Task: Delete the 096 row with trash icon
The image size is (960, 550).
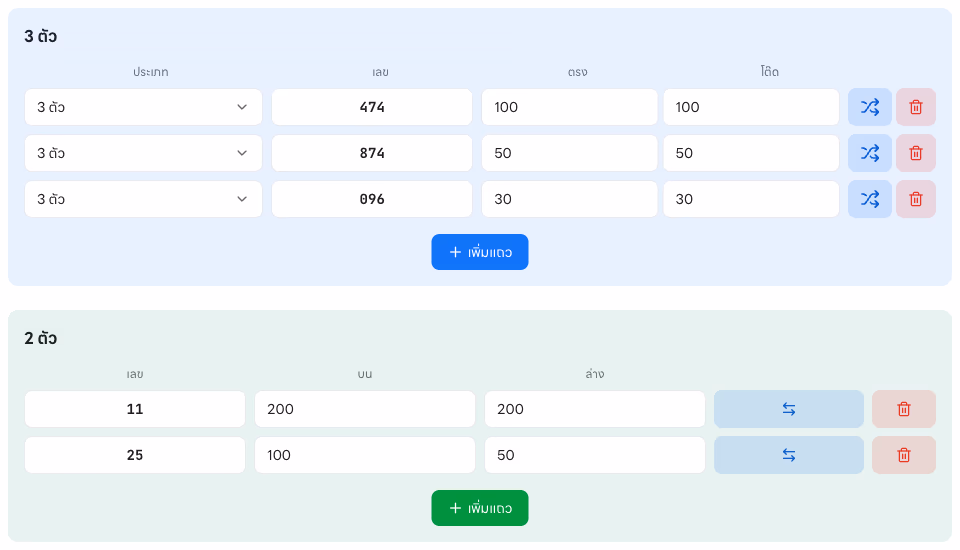Action: (x=916, y=199)
